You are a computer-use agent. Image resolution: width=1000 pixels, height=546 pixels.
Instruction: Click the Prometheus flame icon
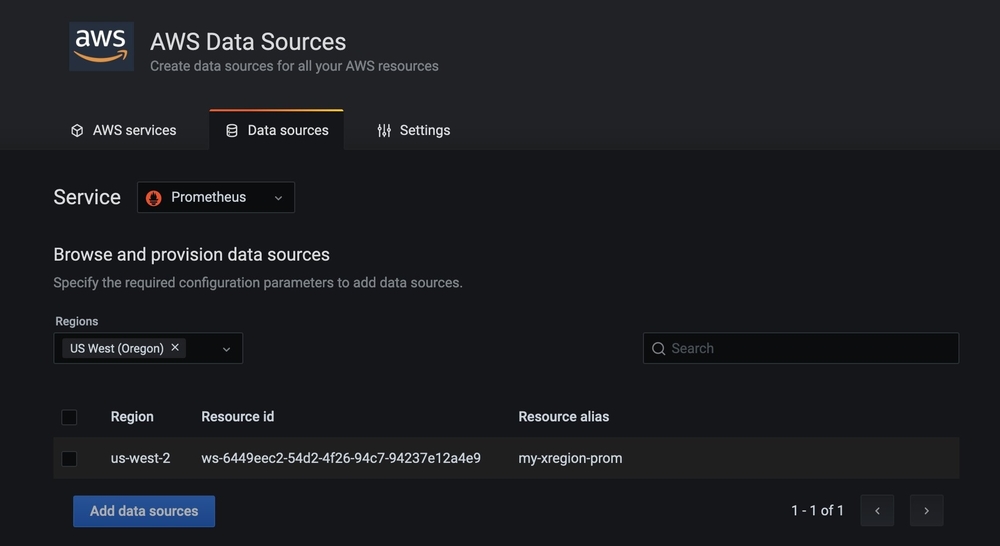(154, 198)
